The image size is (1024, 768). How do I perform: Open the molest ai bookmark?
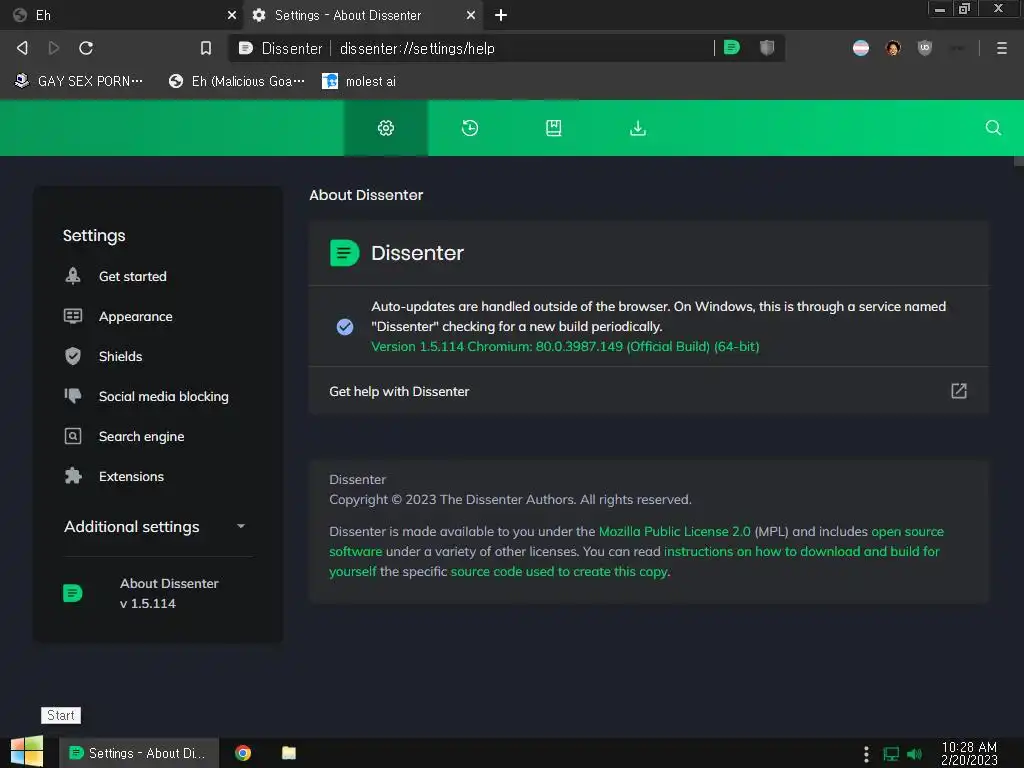click(359, 81)
